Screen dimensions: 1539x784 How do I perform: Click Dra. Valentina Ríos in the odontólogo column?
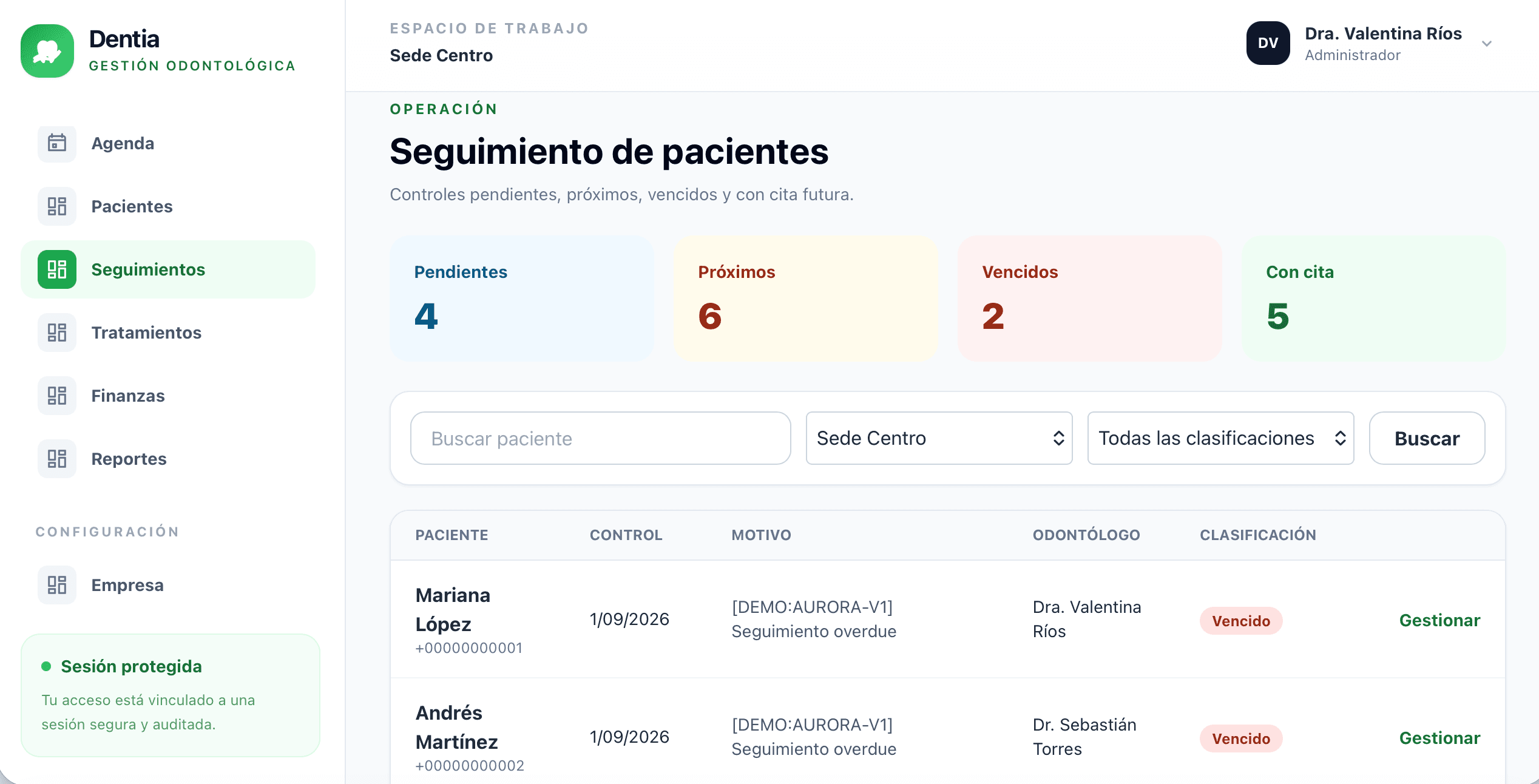point(1086,619)
